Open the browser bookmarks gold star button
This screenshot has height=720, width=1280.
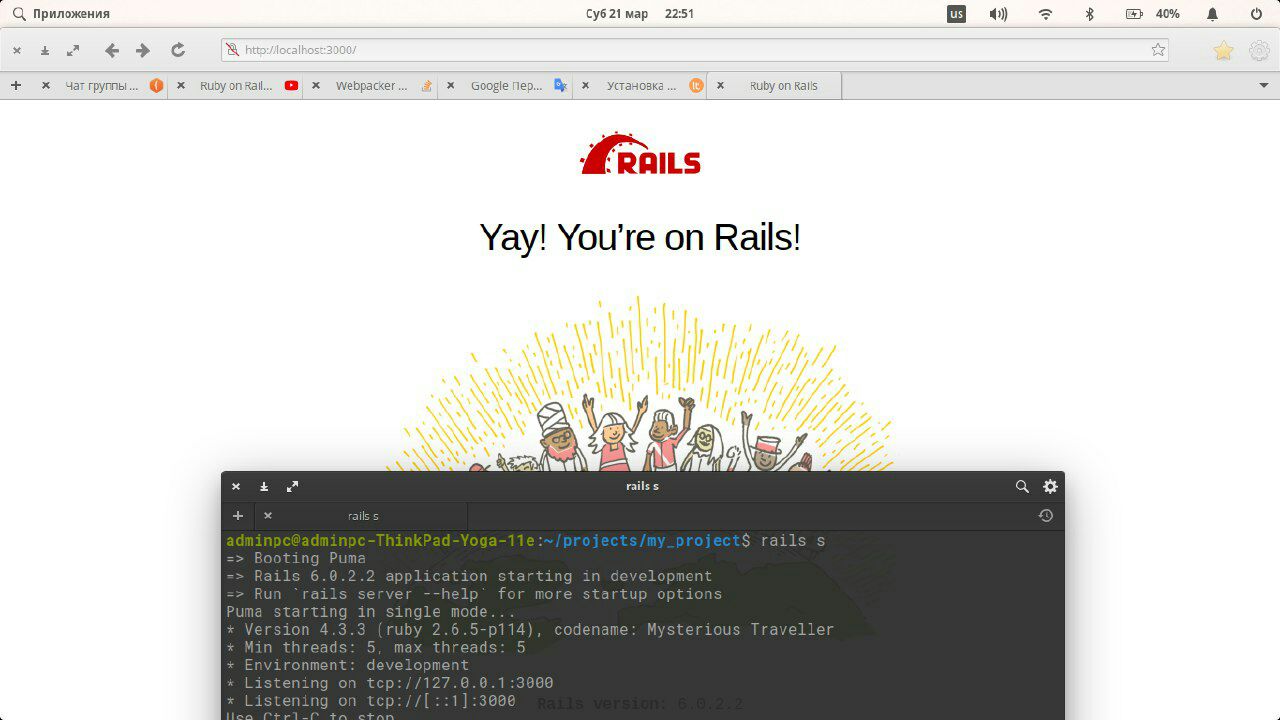tap(1223, 51)
